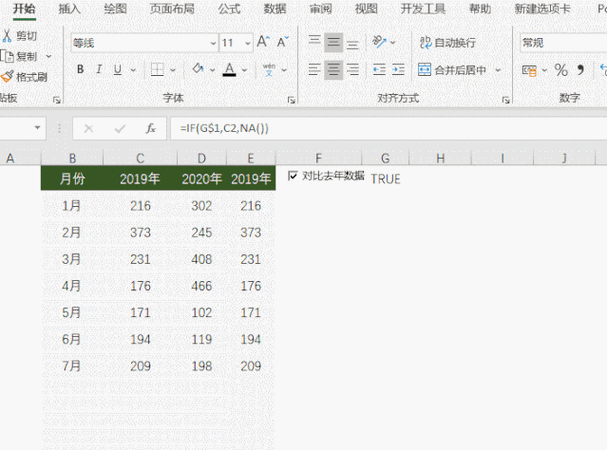Expand borders dropdown arrow
The height and width of the screenshot is (450, 607).
[x=173, y=70]
